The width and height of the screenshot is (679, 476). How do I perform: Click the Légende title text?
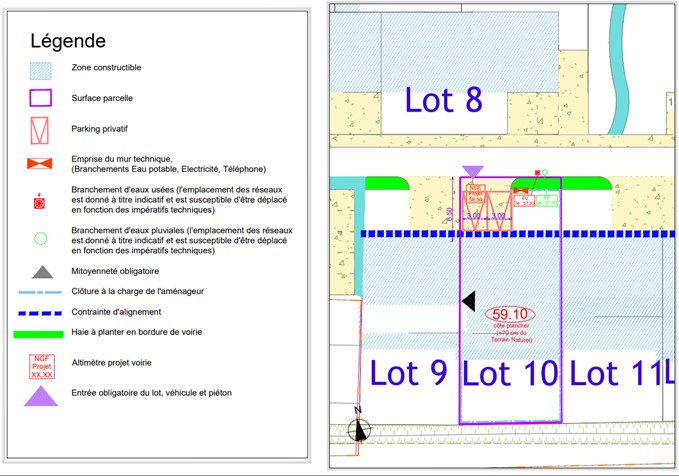click(x=68, y=41)
